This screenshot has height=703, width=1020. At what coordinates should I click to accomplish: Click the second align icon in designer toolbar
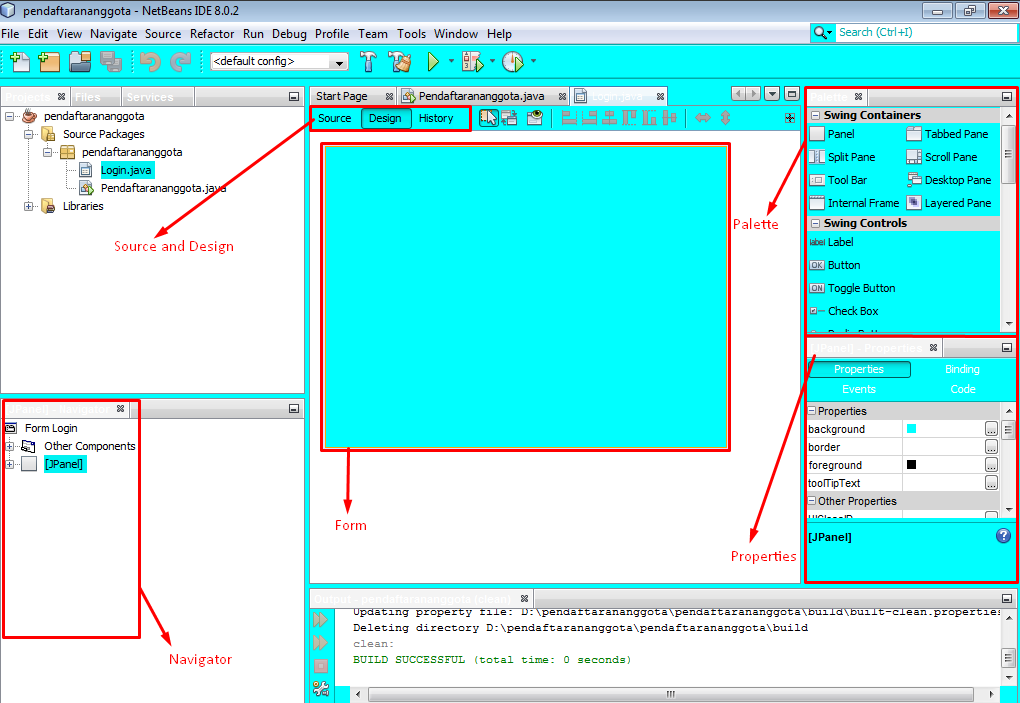589,118
